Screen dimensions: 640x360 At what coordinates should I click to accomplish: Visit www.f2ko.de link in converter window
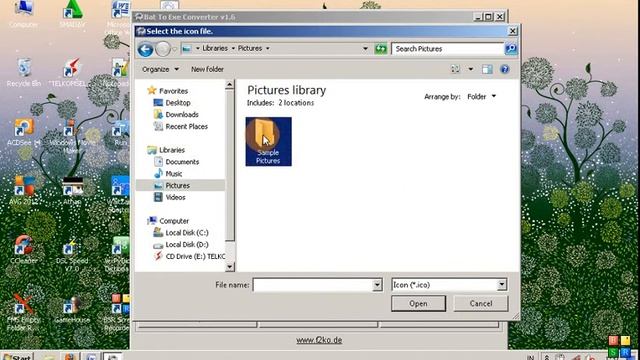click(319, 340)
